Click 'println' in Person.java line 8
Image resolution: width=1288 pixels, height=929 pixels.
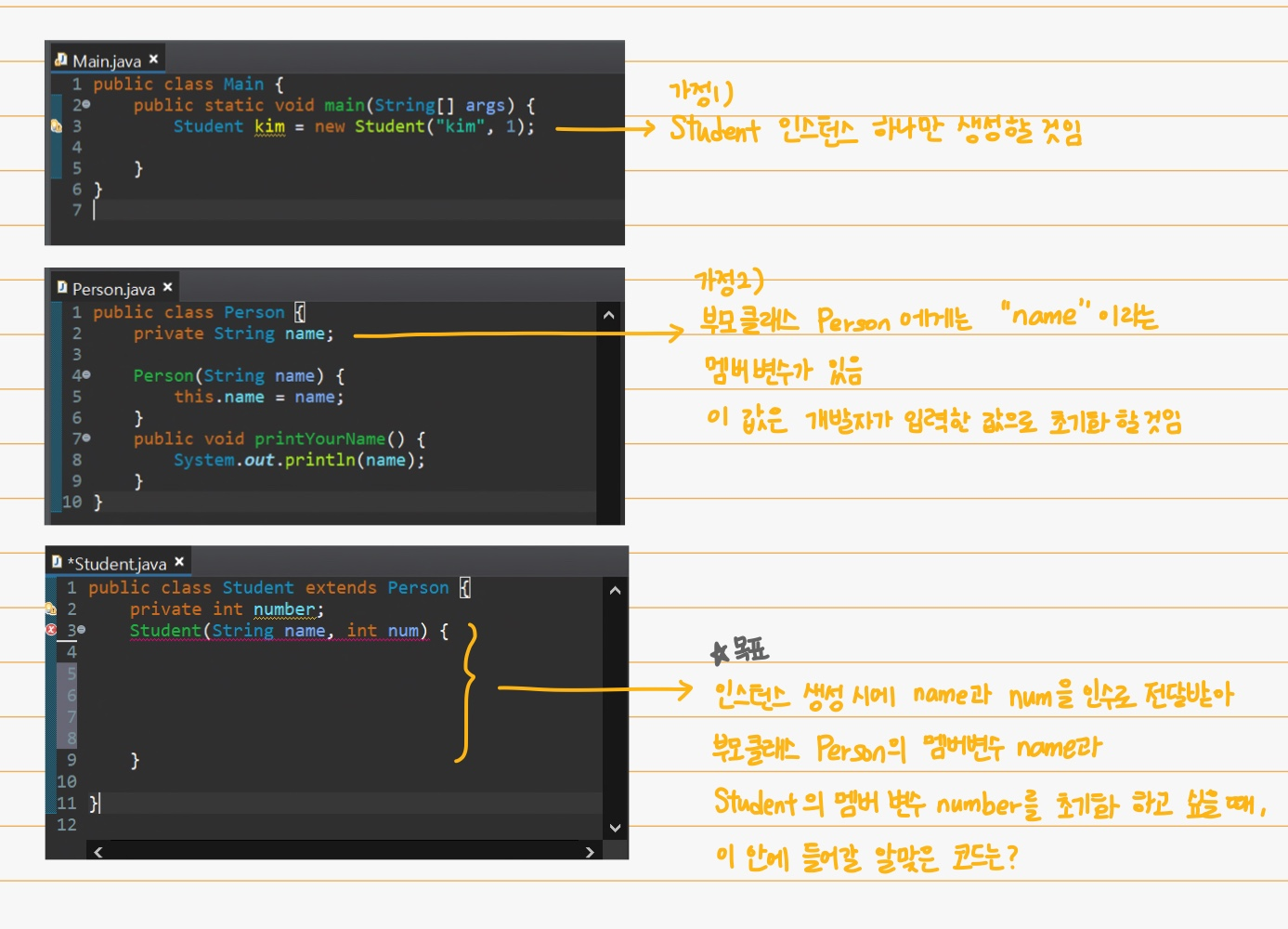(319, 460)
